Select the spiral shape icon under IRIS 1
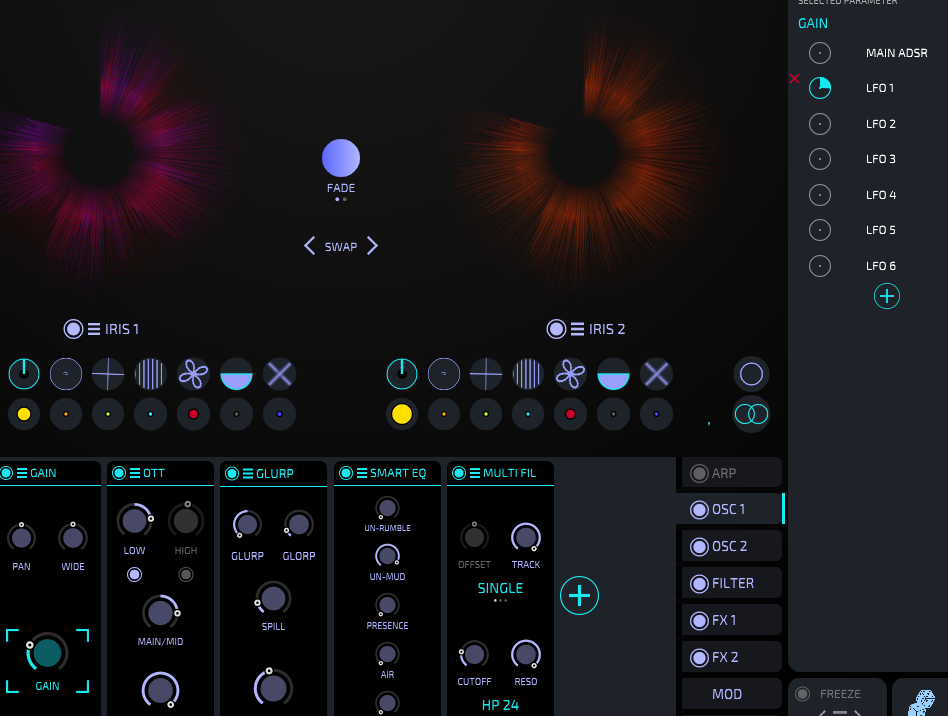Screen dimensions: 948x716 click(66, 374)
